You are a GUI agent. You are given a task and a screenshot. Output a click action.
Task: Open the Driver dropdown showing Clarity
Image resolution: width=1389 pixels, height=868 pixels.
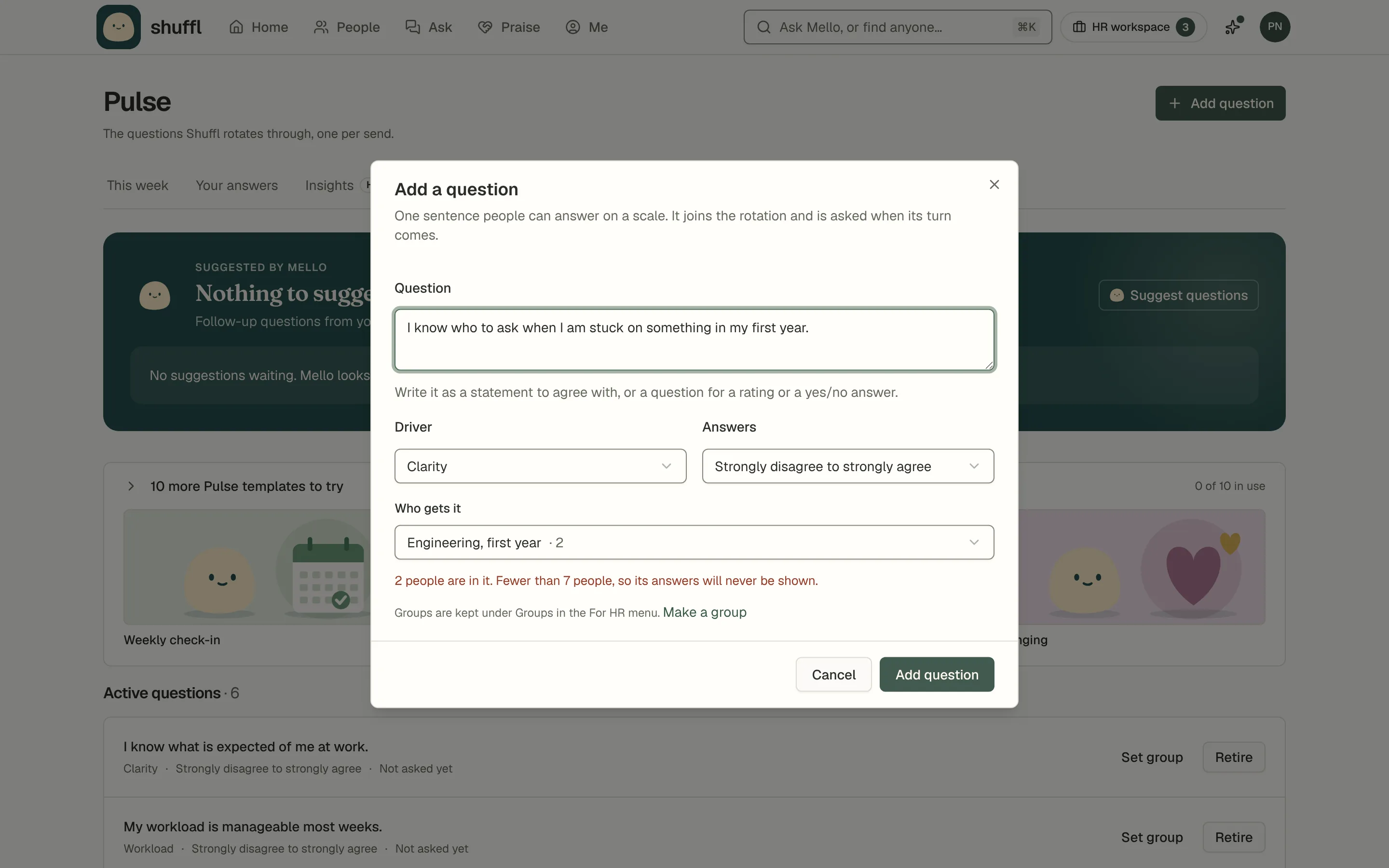click(x=540, y=466)
